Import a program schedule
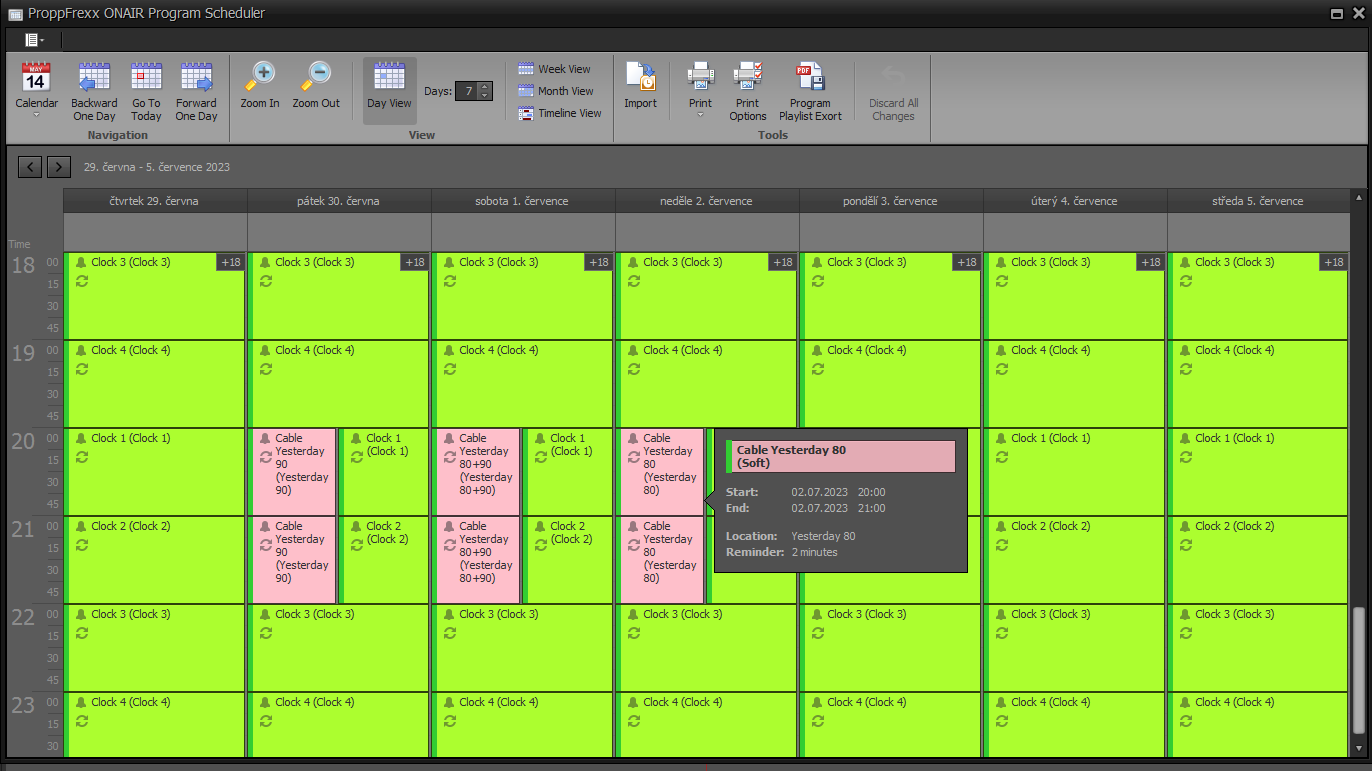Viewport: 1372px width, 771px height. click(640, 85)
